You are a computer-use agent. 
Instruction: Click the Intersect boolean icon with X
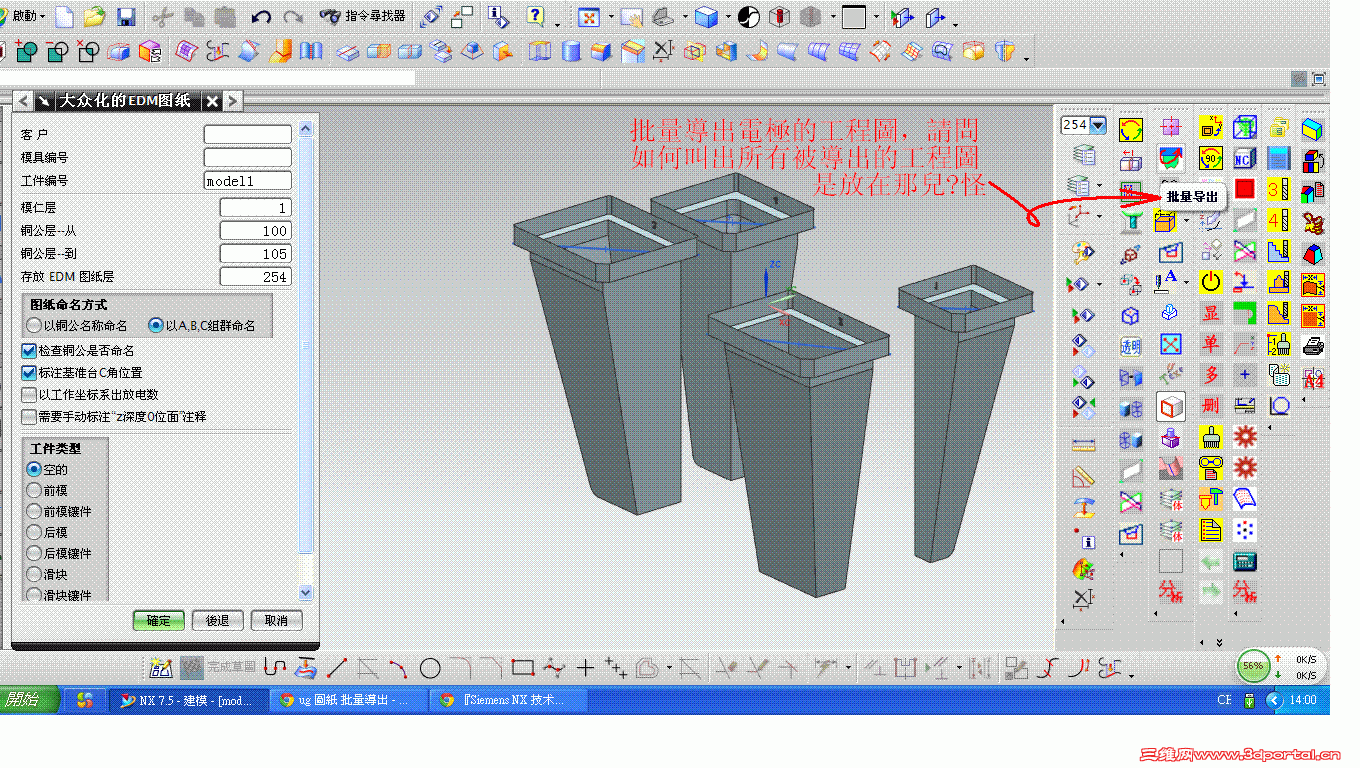[x=88, y=50]
